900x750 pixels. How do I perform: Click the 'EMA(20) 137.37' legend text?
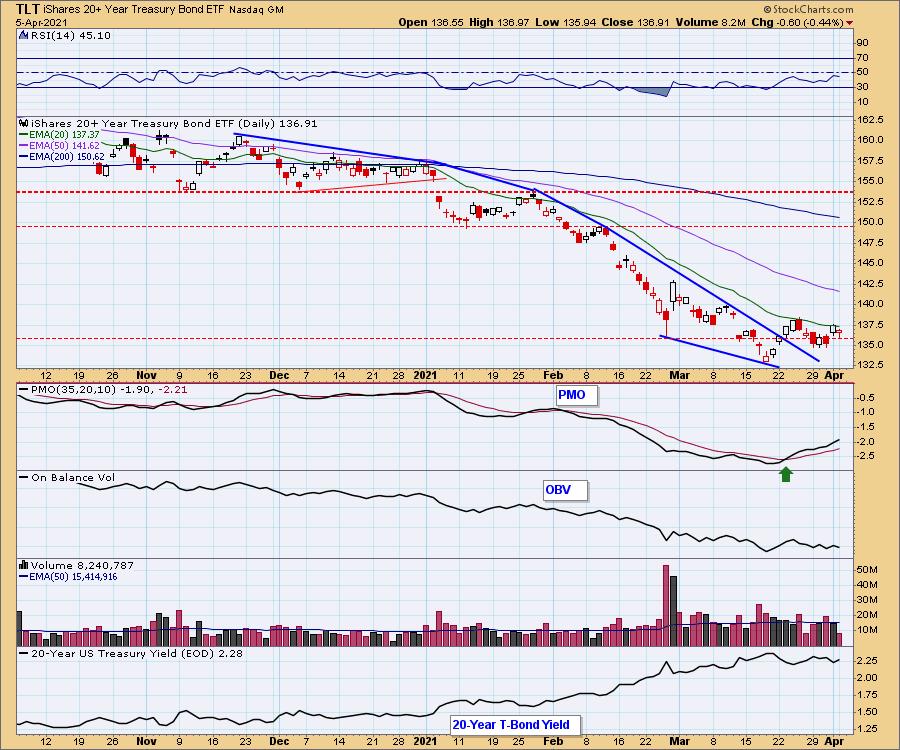click(64, 134)
